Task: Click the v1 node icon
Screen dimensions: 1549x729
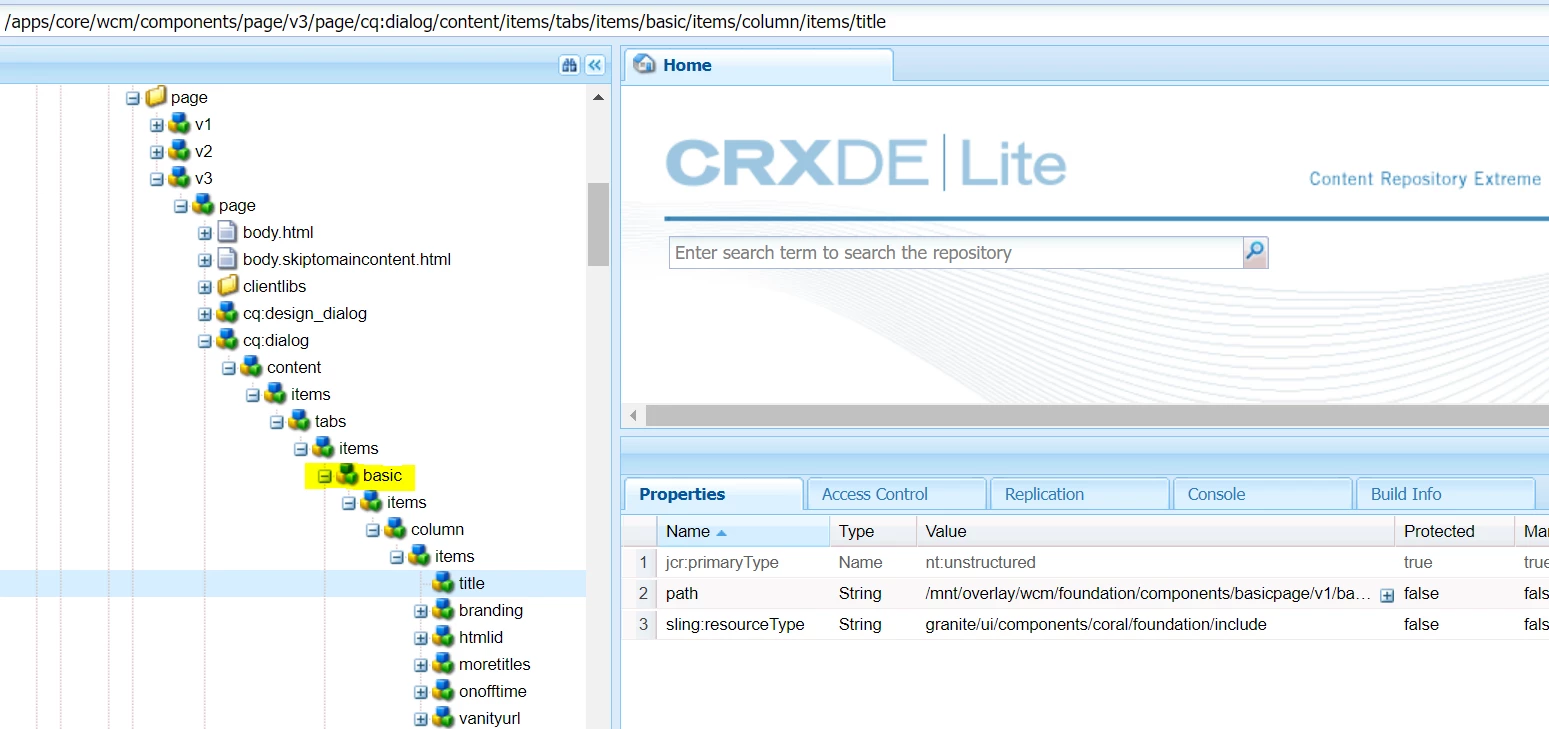Action: (x=179, y=124)
